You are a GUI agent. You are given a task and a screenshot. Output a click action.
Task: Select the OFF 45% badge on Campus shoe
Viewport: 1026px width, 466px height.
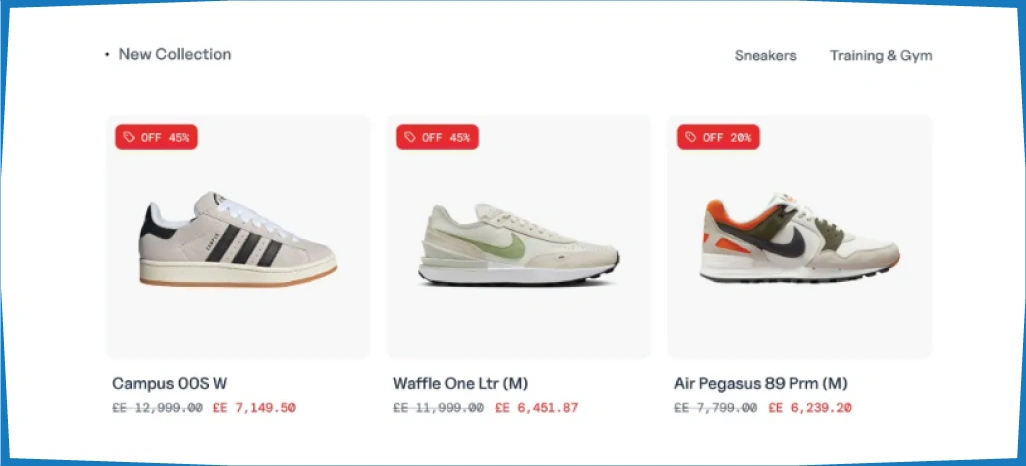pyautogui.click(x=156, y=137)
